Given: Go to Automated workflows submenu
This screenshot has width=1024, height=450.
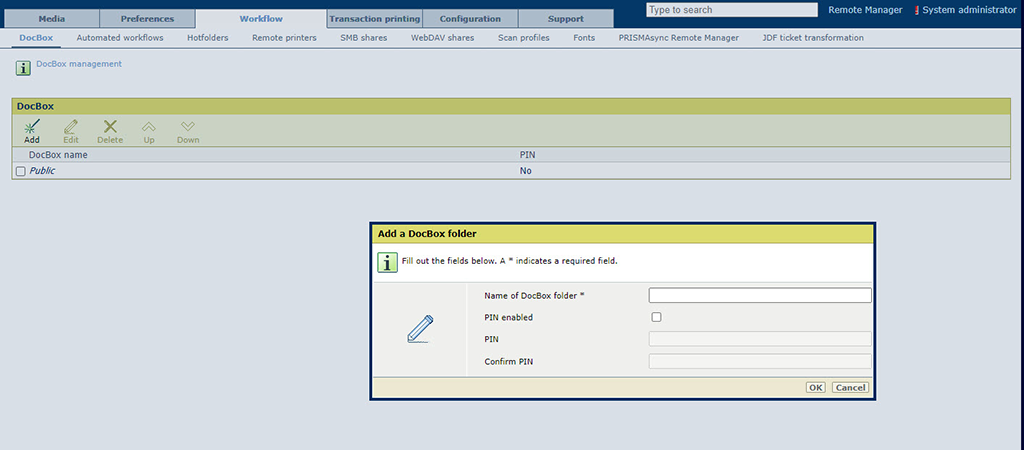Looking at the screenshot, I should coord(119,38).
